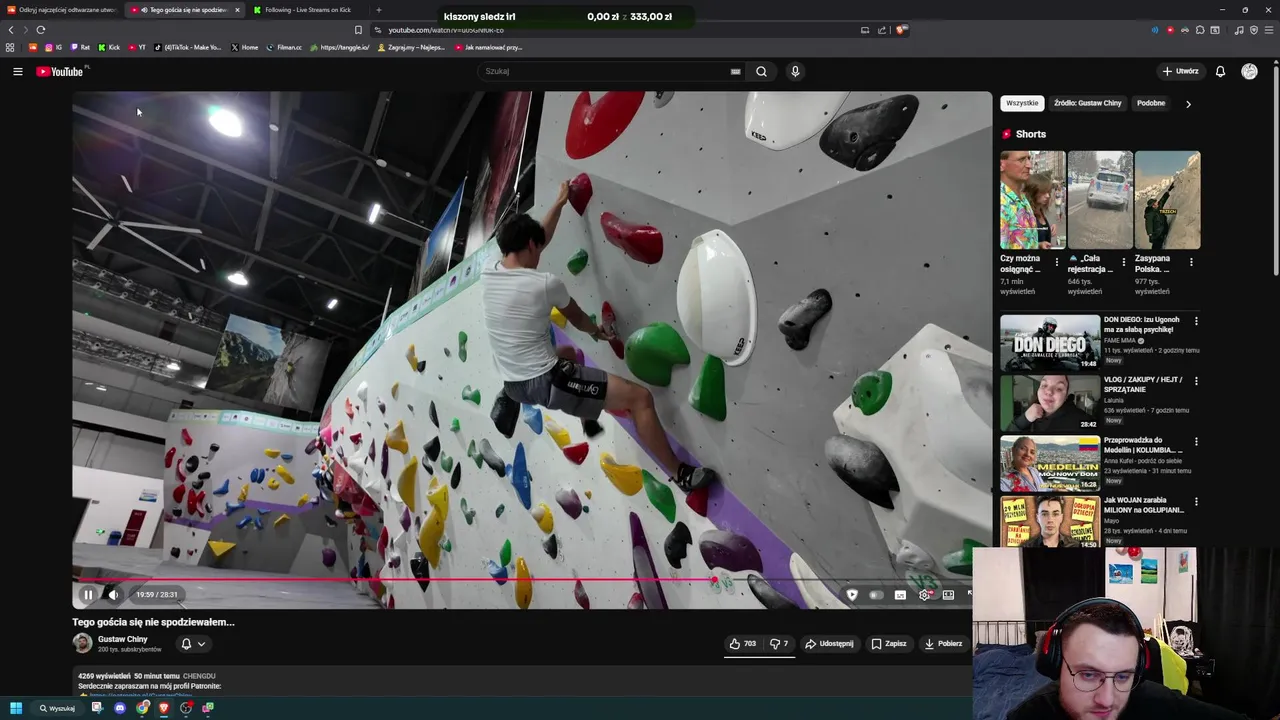Image resolution: width=1280 pixels, height=720 pixels.
Task: Open a new browser tab
Action: [378, 10]
